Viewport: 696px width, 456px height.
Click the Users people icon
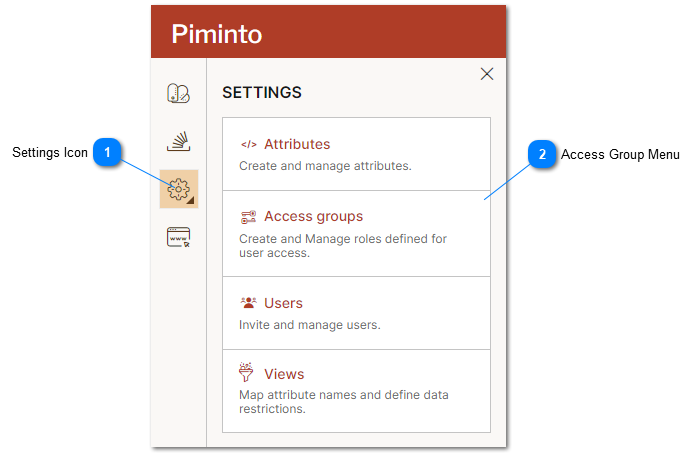click(x=249, y=303)
